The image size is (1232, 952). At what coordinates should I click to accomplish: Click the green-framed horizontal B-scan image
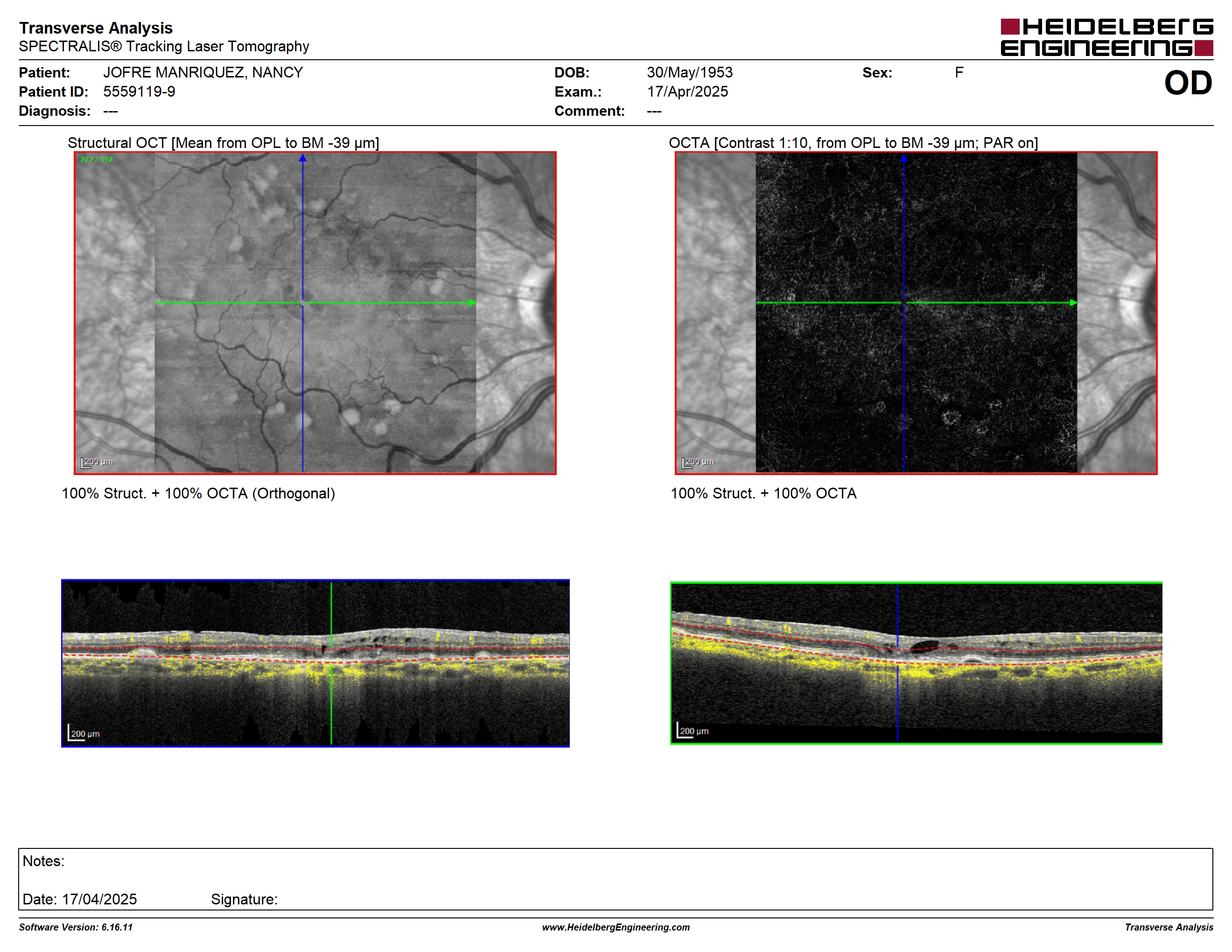pos(916,663)
